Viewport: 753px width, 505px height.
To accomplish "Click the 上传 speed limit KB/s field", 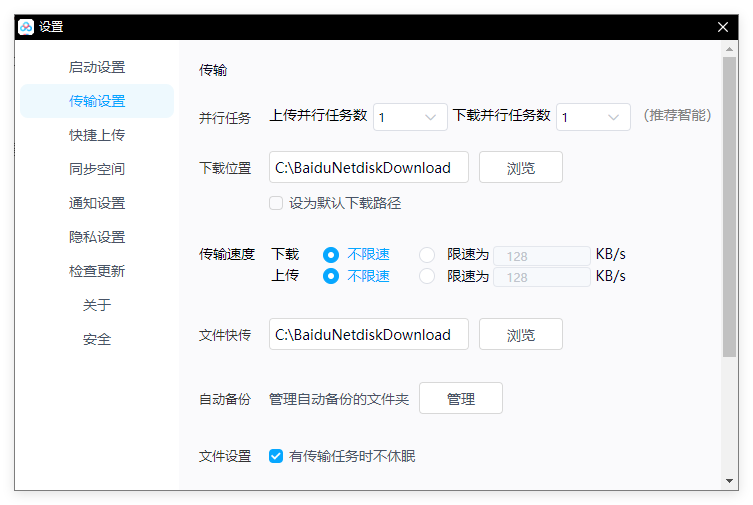I will click(542, 277).
